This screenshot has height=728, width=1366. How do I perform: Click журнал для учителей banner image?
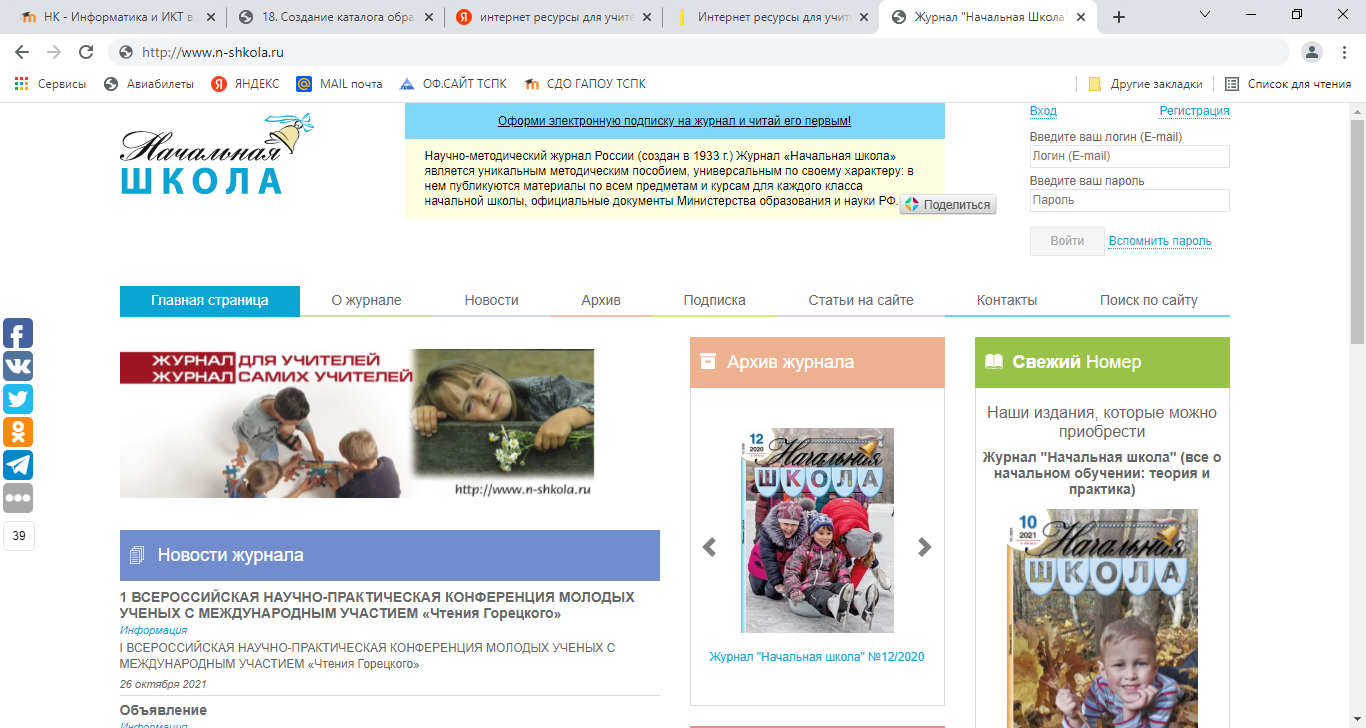click(x=357, y=423)
